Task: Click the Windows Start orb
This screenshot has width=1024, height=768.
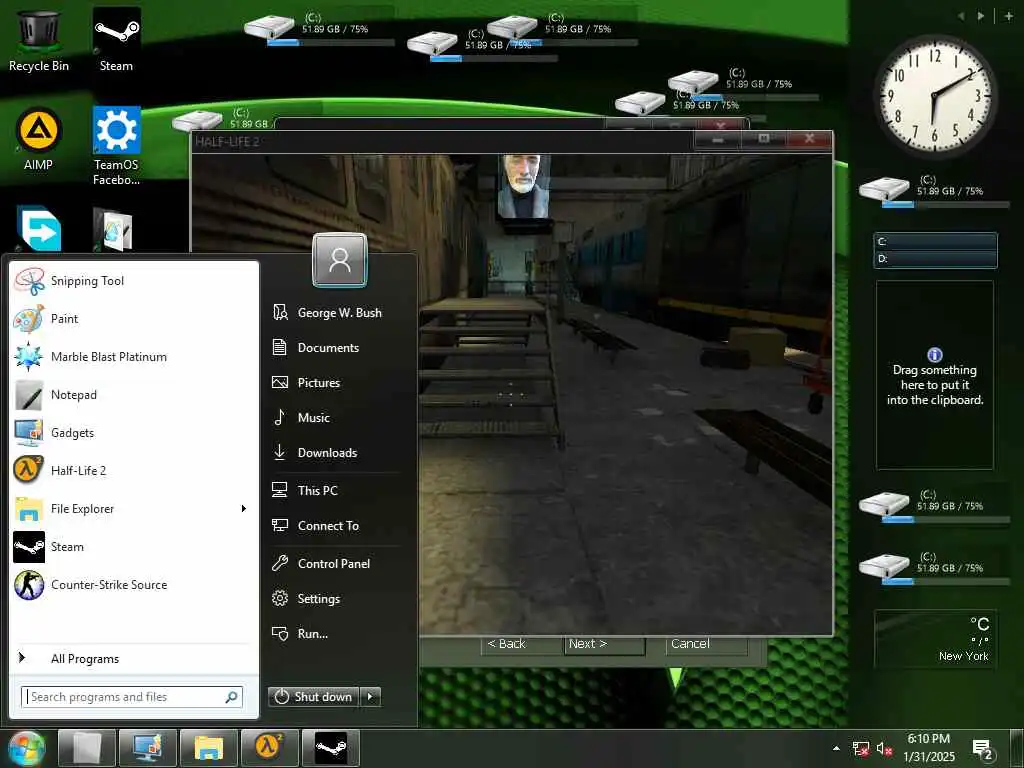Action: (x=26, y=748)
